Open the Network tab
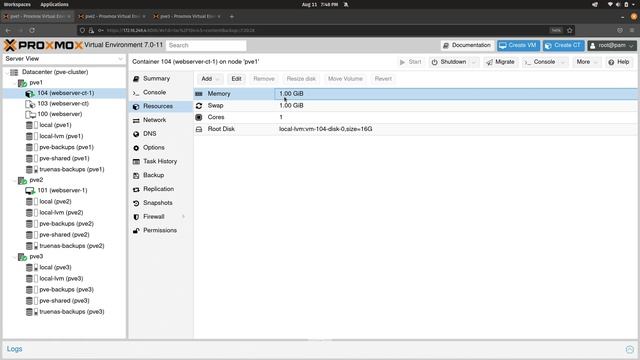 coord(154,120)
